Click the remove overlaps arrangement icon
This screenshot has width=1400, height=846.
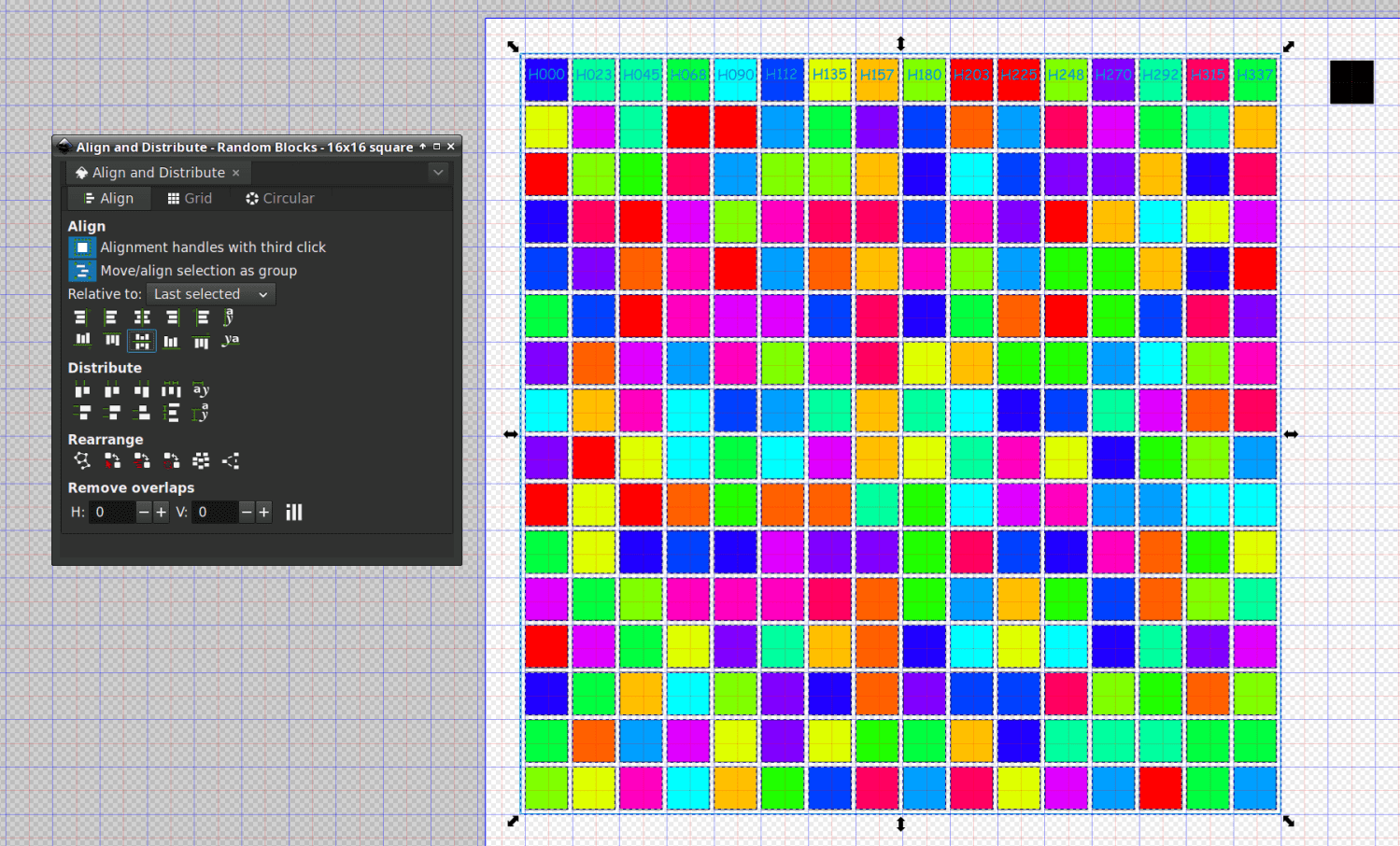pos(294,512)
